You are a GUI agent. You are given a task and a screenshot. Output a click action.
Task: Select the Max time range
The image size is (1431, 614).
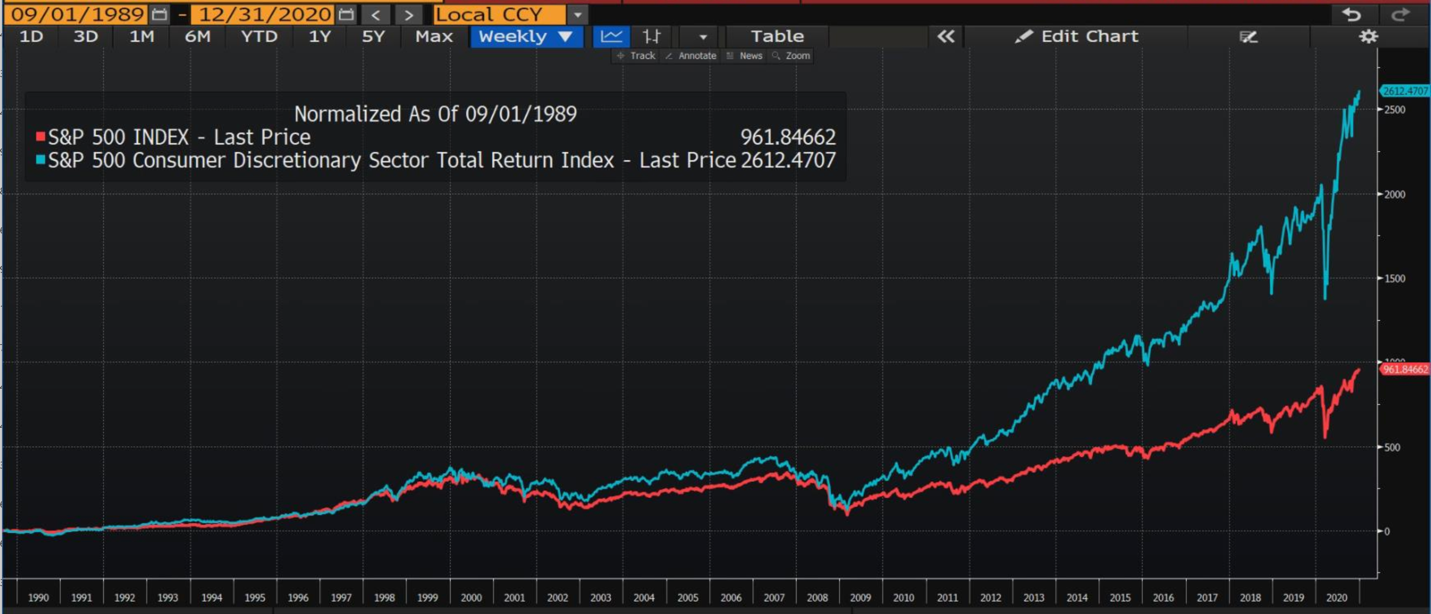pyautogui.click(x=434, y=37)
